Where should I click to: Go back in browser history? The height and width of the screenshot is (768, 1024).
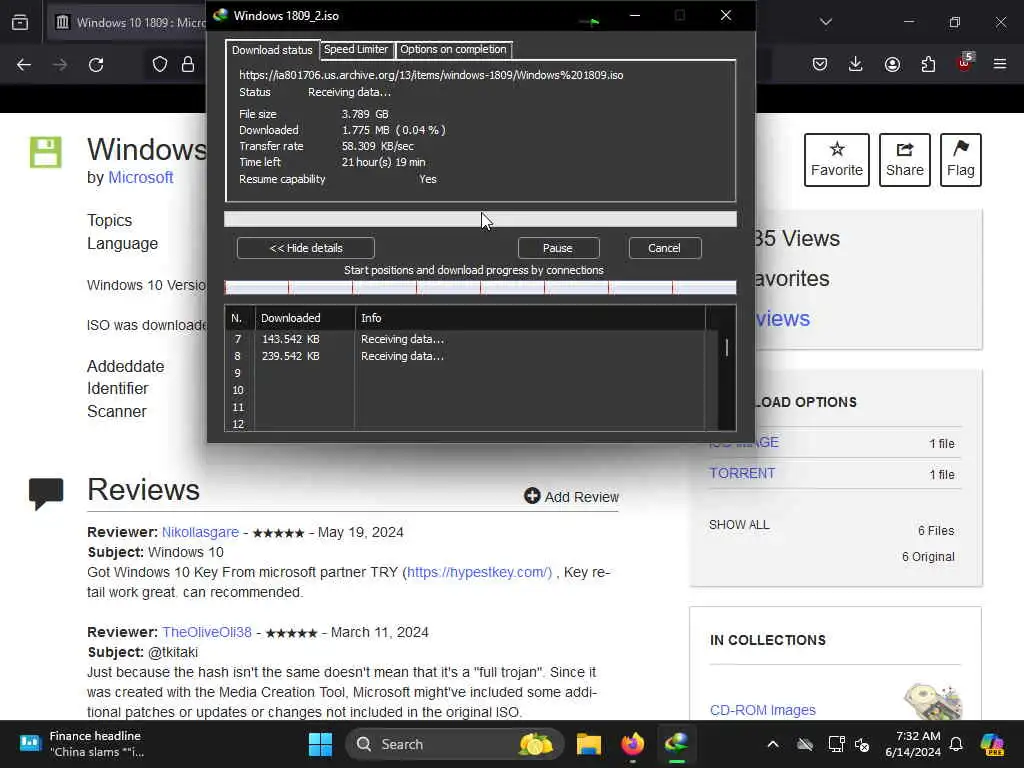24,65
